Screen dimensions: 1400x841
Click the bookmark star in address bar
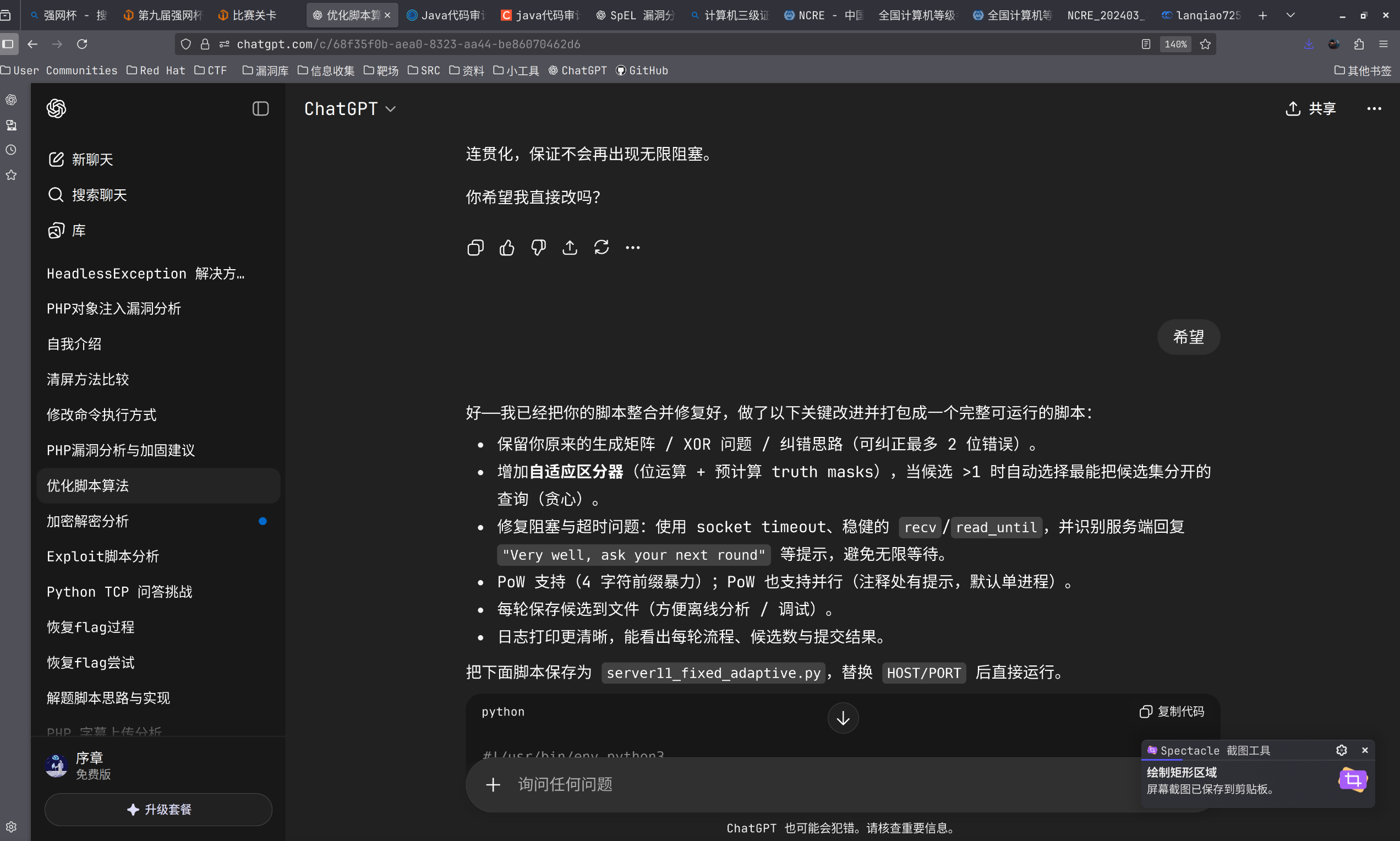(1205, 44)
